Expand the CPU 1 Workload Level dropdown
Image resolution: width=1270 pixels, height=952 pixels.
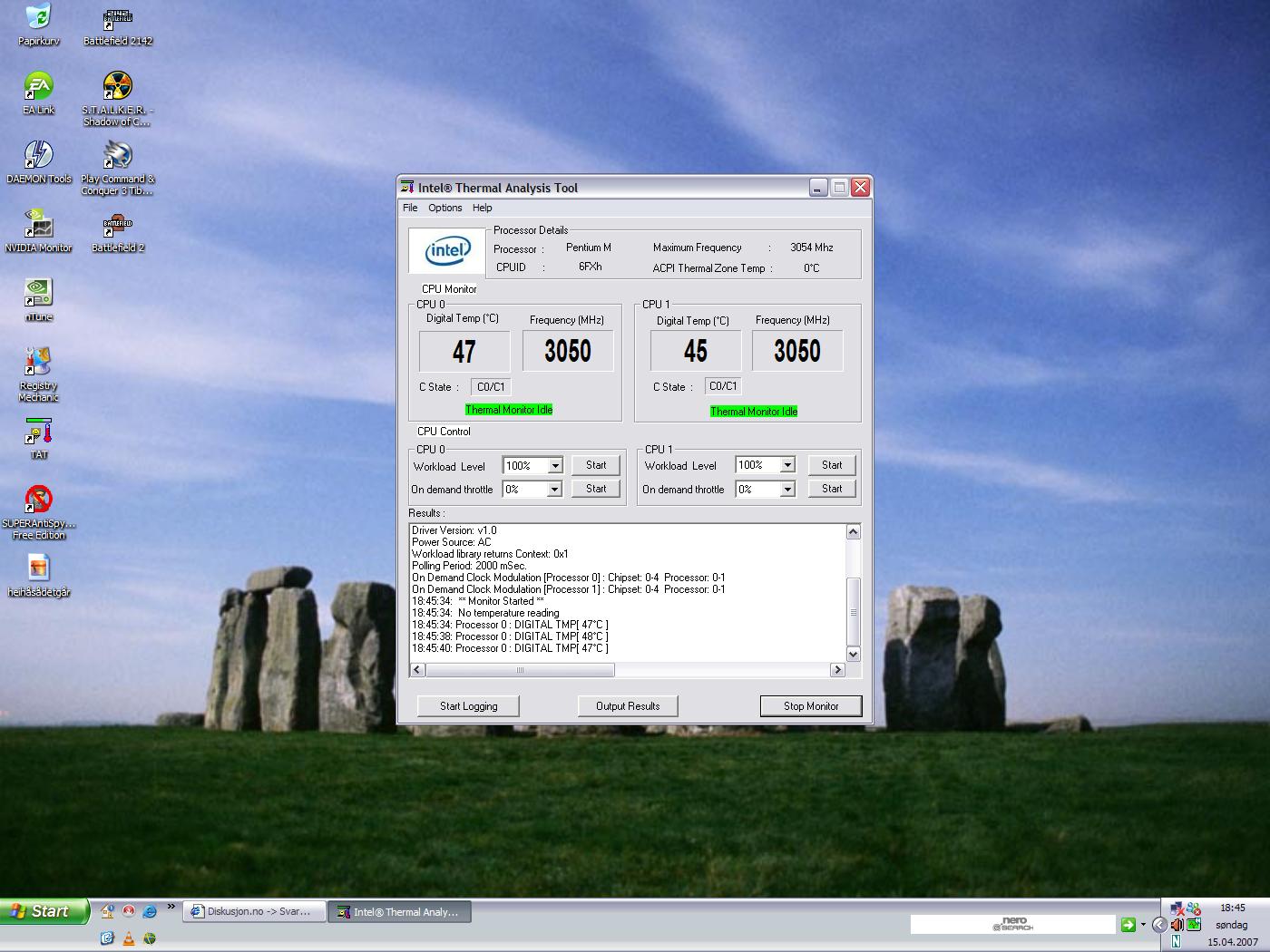click(x=787, y=465)
